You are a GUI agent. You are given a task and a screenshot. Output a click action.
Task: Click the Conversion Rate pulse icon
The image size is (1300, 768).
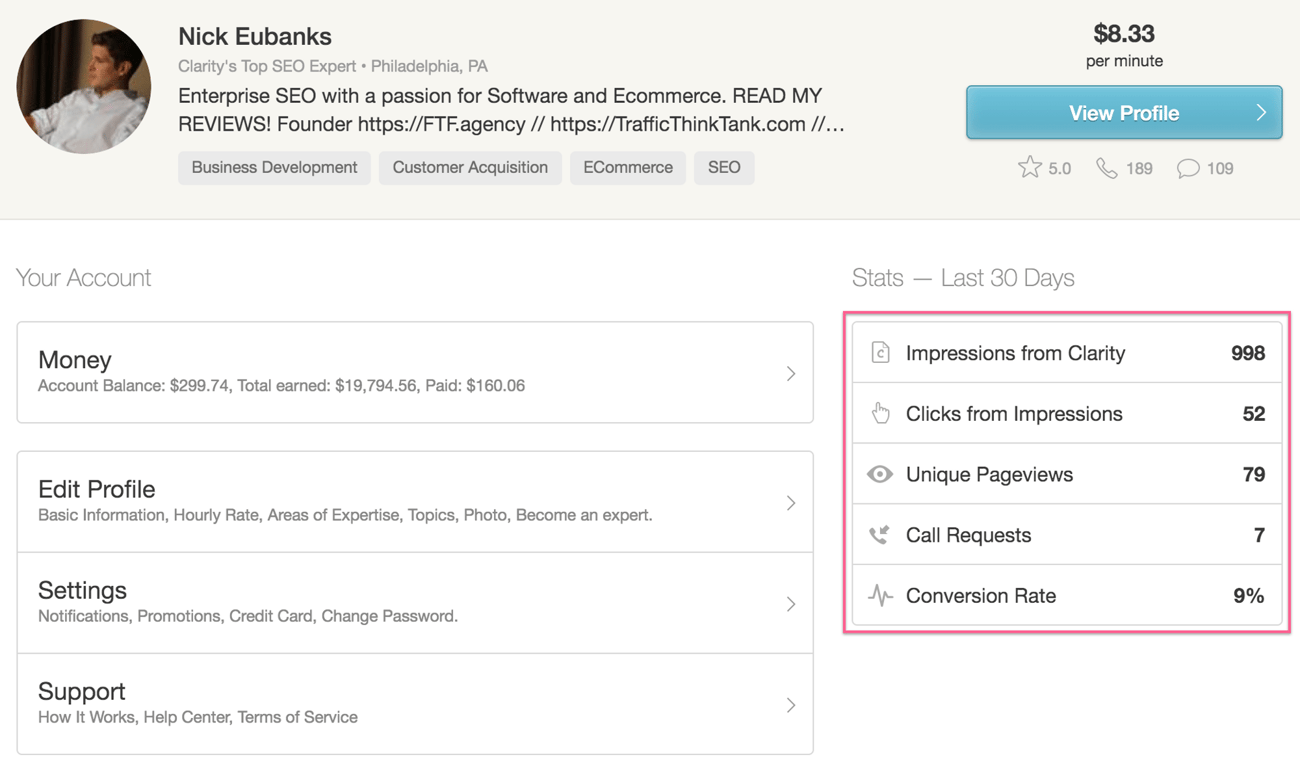tap(880, 596)
